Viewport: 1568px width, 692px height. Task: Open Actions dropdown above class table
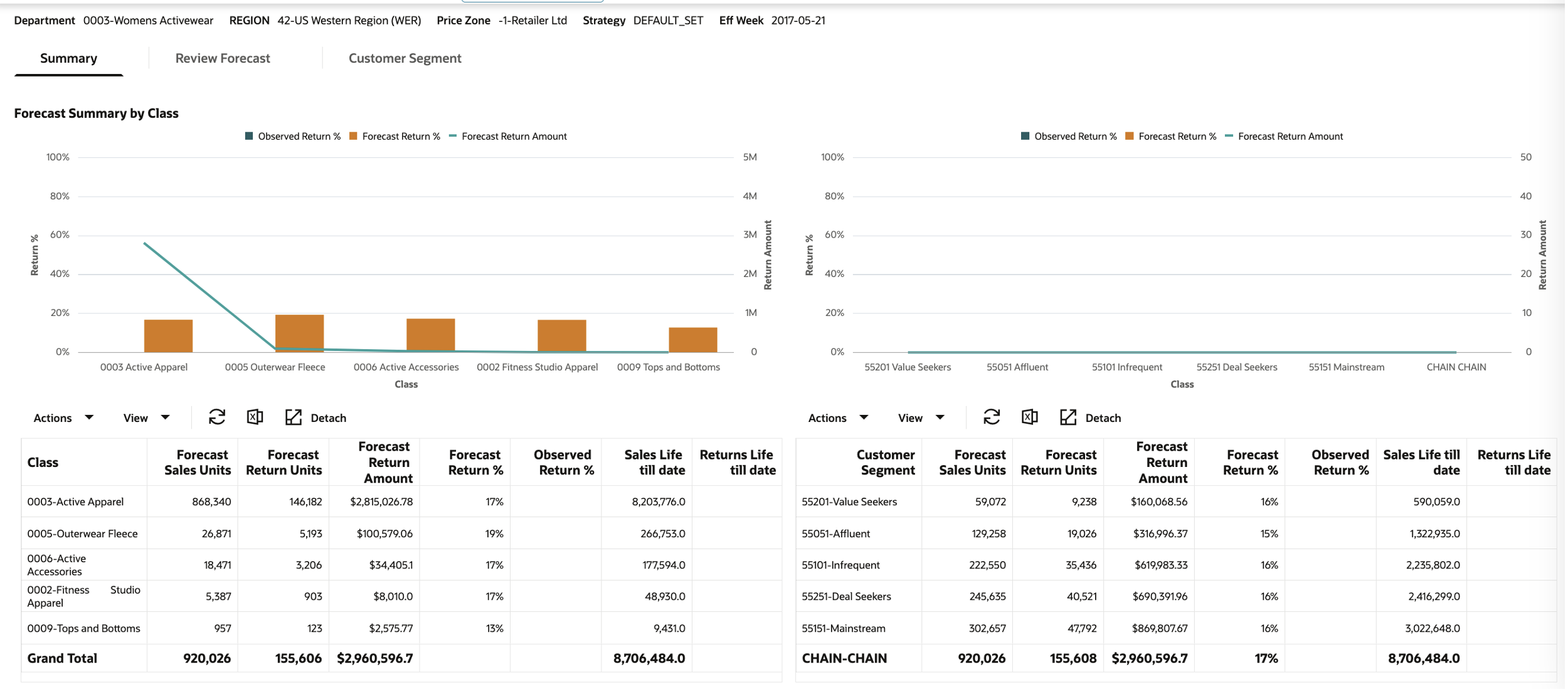(63, 418)
